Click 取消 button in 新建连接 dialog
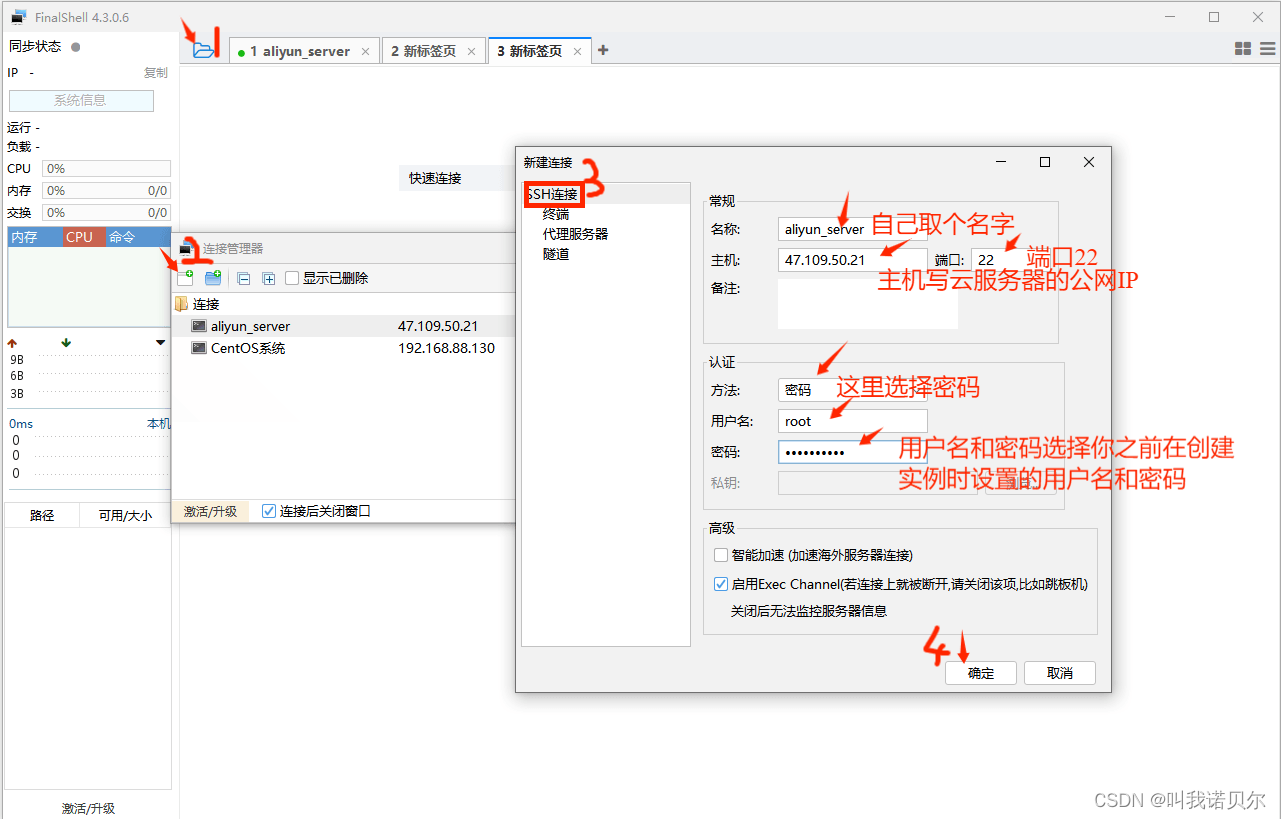This screenshot has width=1281, height=819. coord(1060,673)
